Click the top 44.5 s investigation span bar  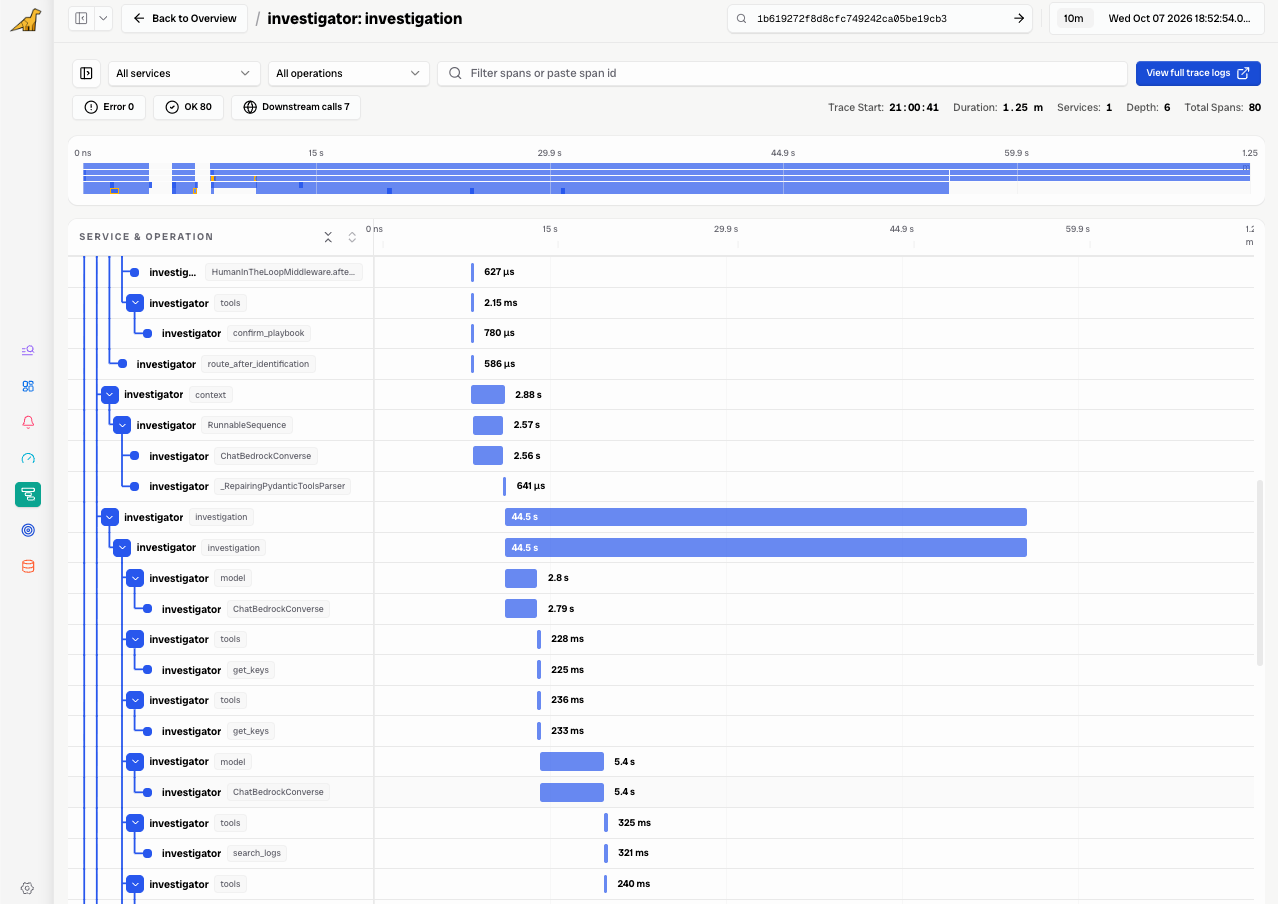click(766, 517)
